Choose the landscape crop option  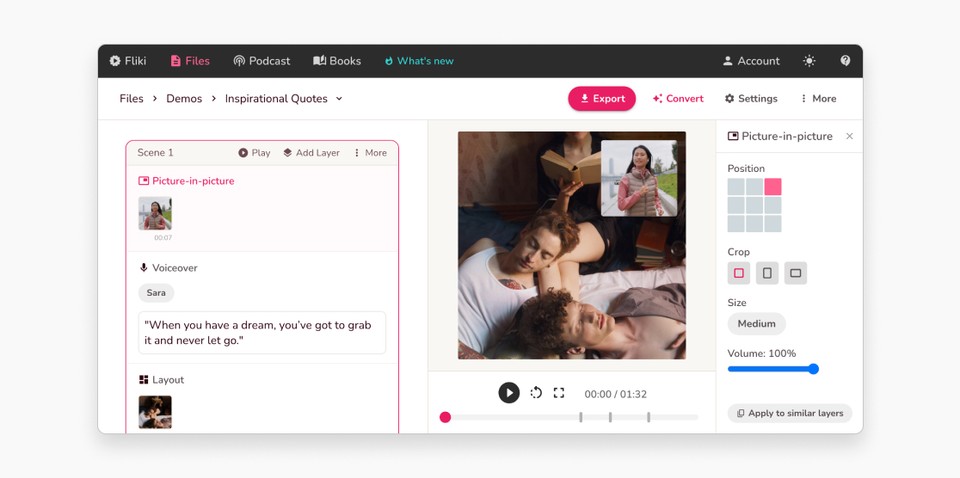tap(795, 273)
